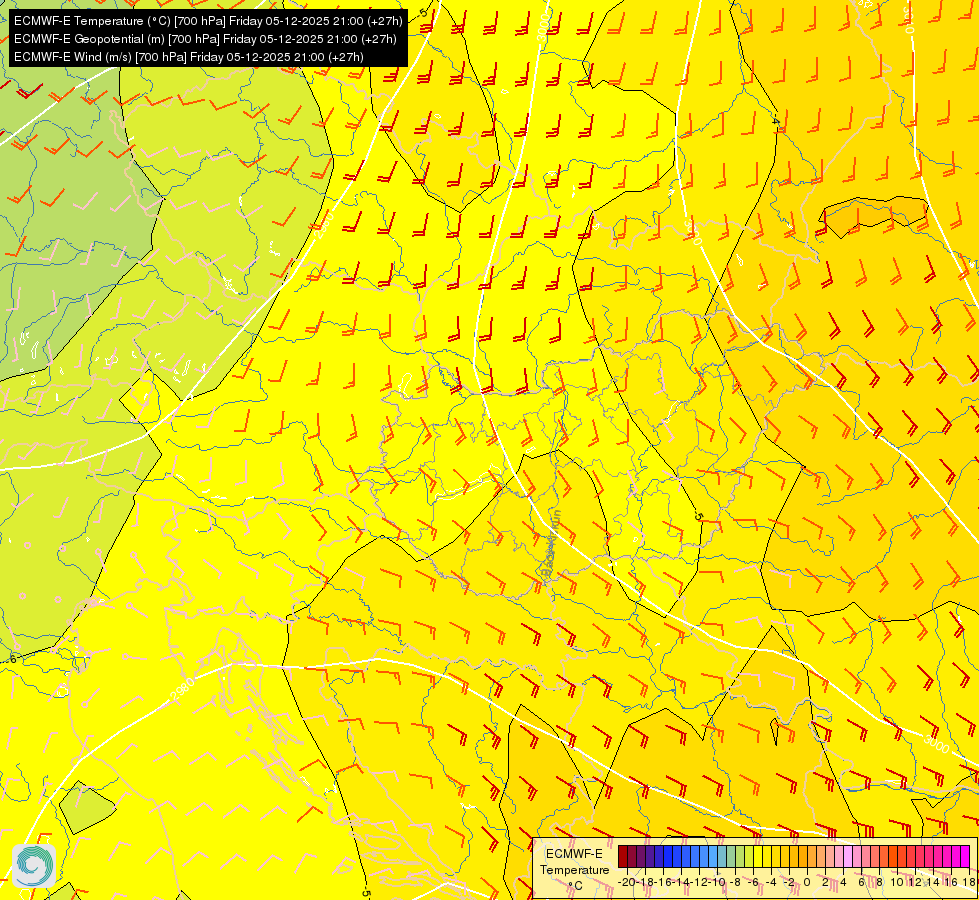Click the legend title ECMWF-E Temperature °C

(x=574, y=869)
